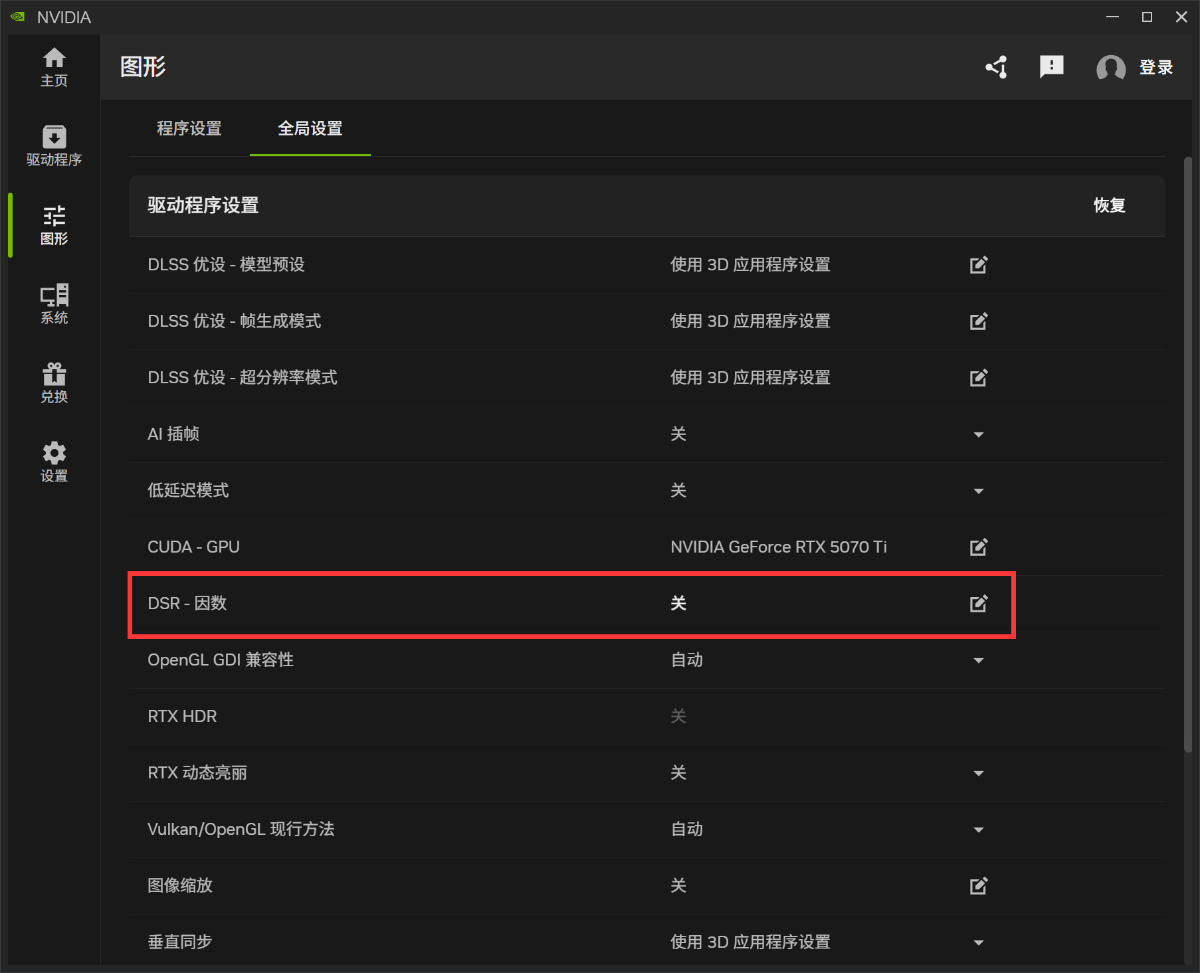
Task: Click the greyed 关 value of RTX HDR
Action: (x=678, y=716)
